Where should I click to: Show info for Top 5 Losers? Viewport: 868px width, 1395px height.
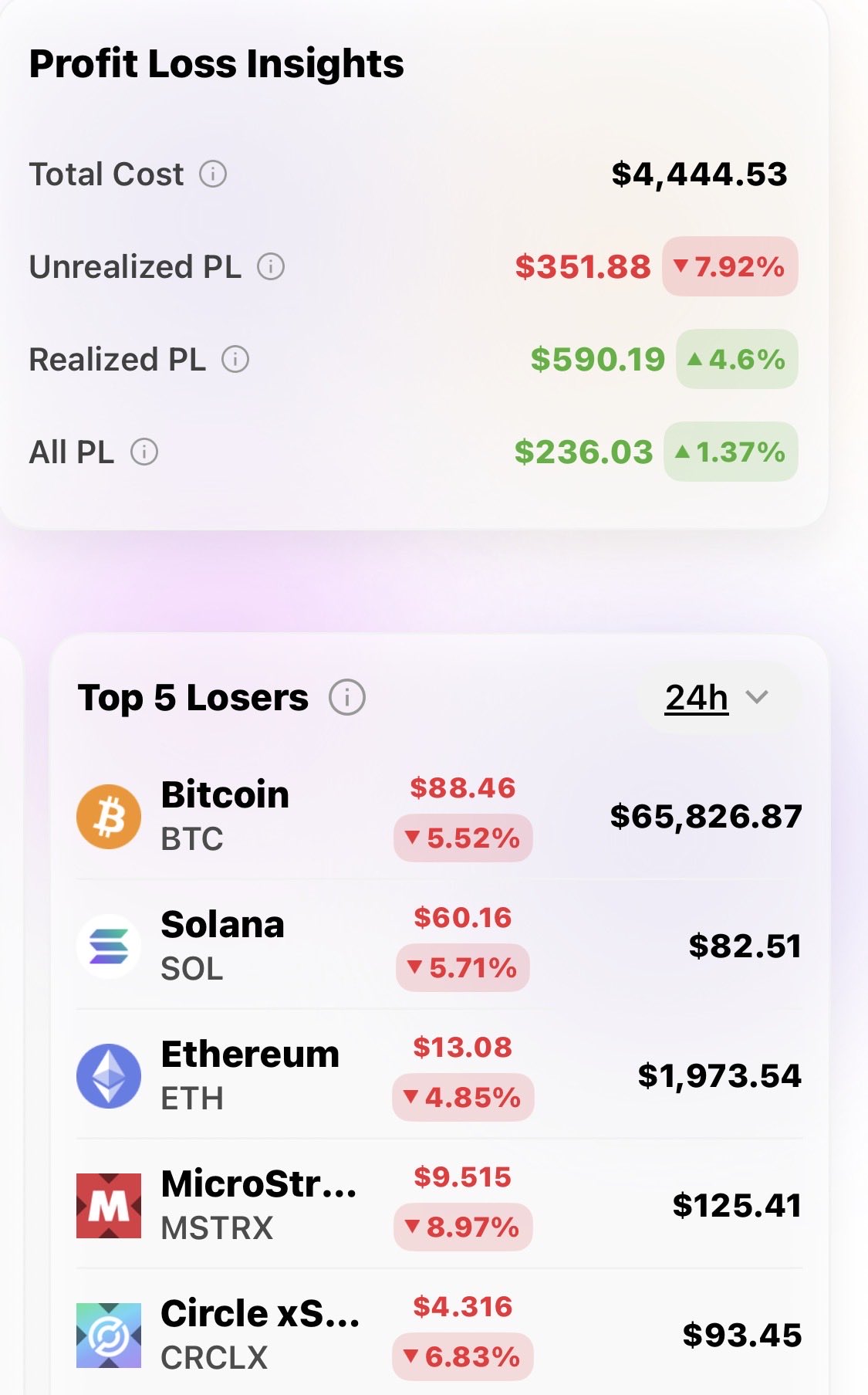[x=346, y=698]
